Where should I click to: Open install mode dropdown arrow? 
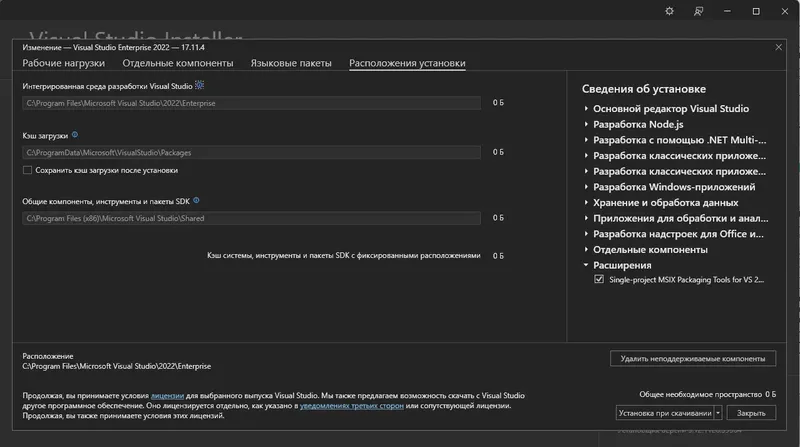(x=718, y=413)
